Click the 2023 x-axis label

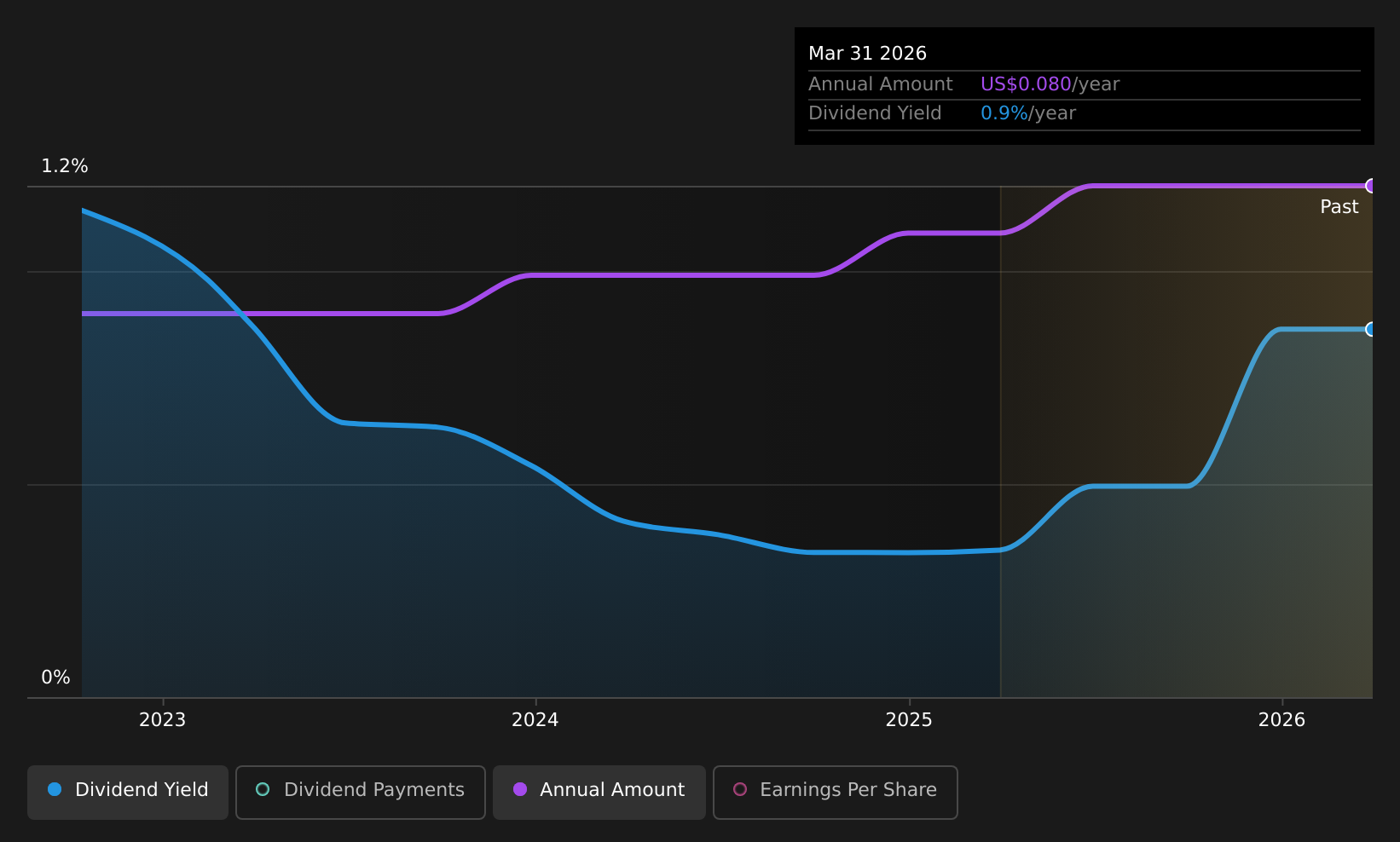click(162, 720)
